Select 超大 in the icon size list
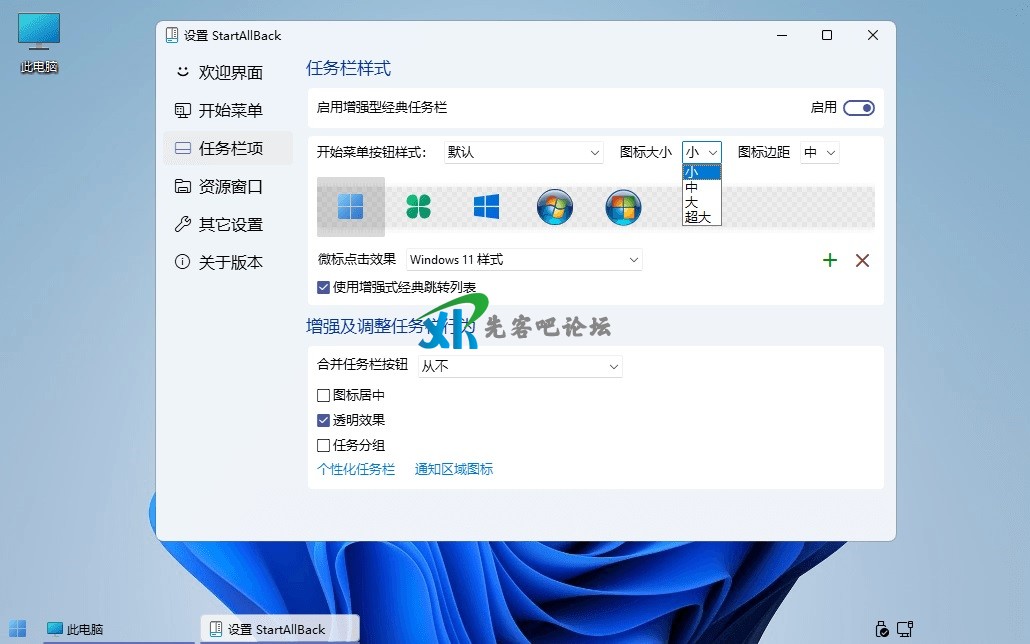Image resolution: width=1030 pixels, height=644 pixels. click(698, 217)
